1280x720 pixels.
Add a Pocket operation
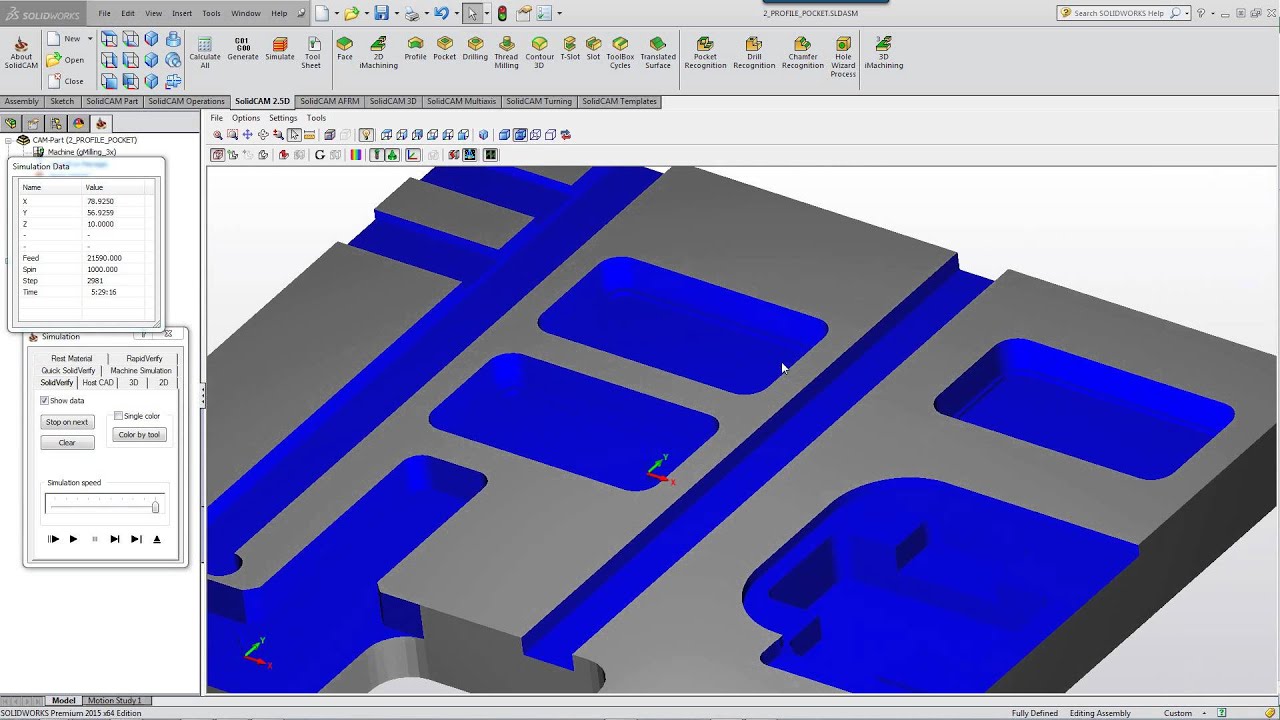(x=445, y=50)
